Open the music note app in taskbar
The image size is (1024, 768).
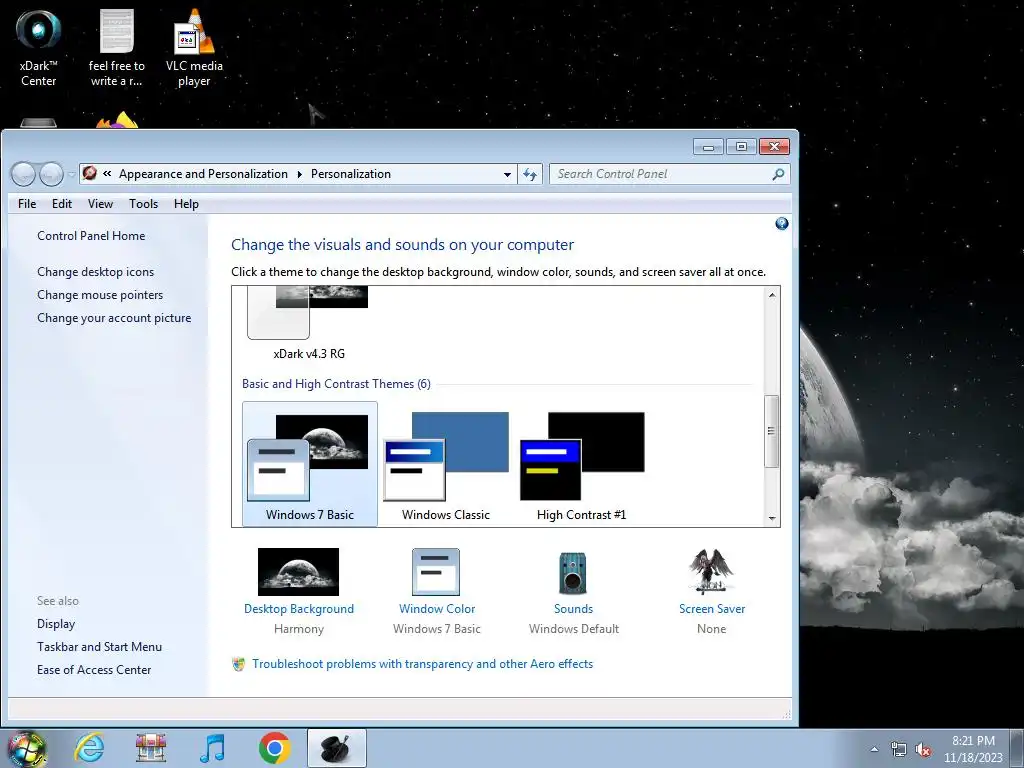[x=212, y=748]
